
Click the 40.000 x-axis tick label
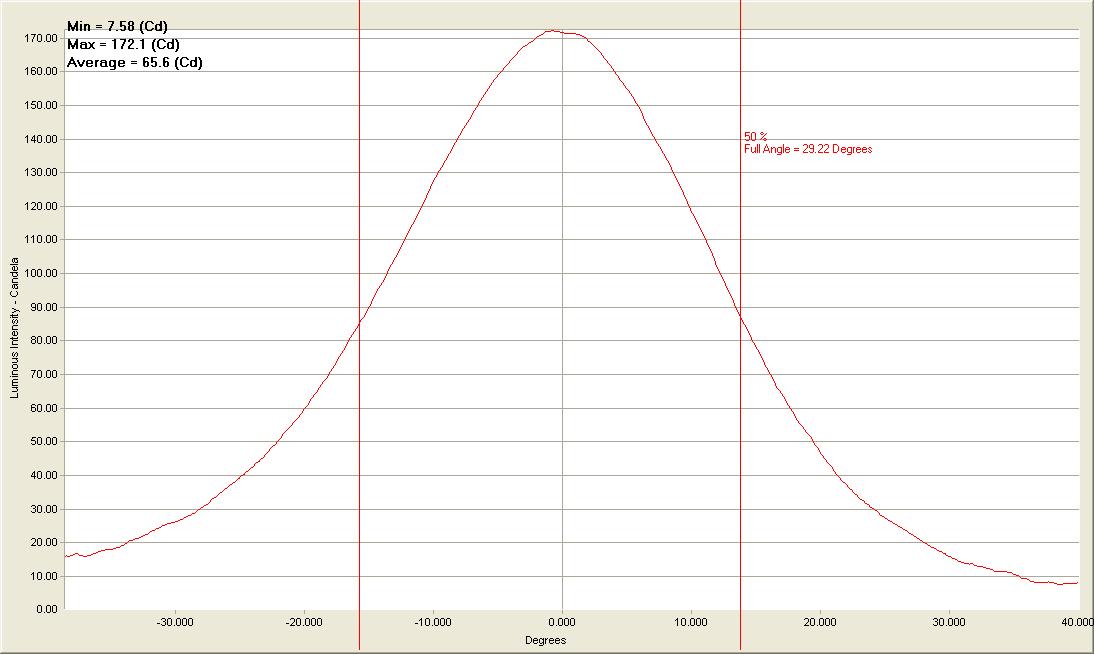1076,621
